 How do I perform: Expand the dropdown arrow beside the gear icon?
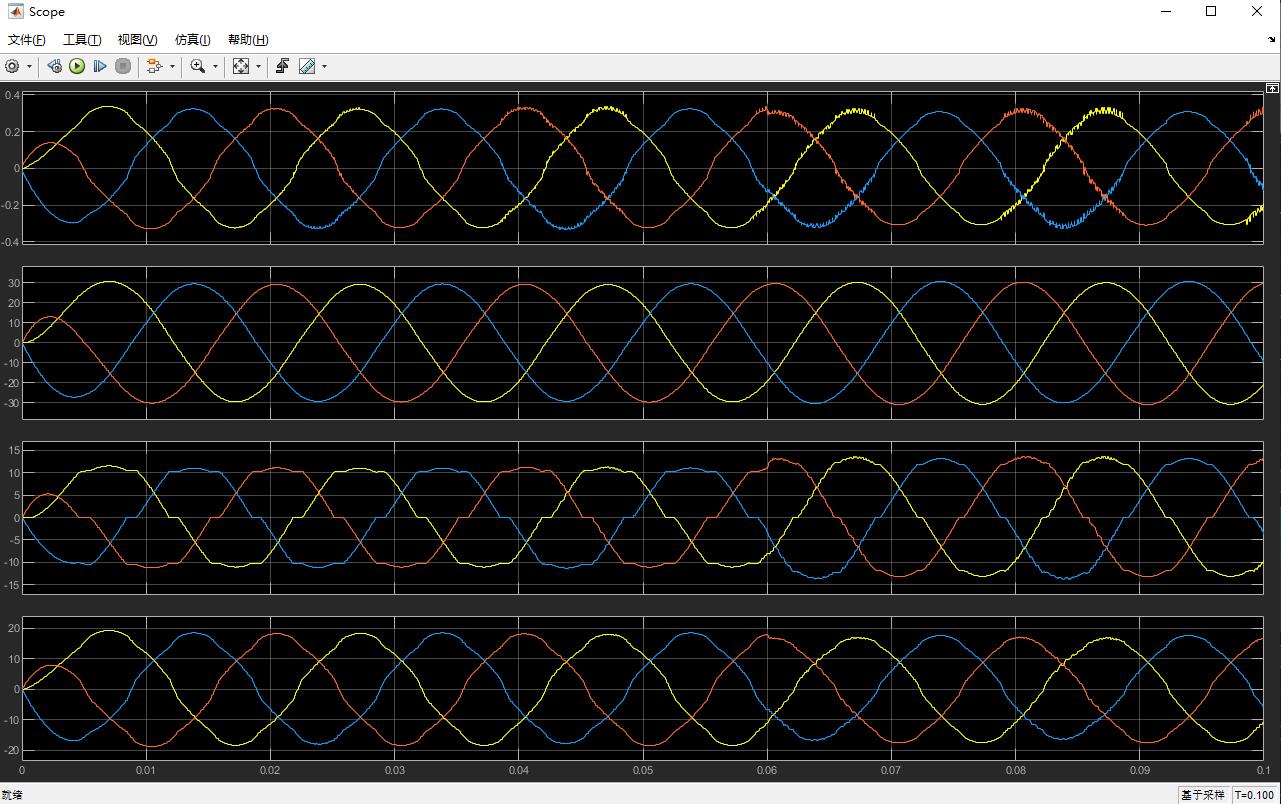coord(29,66)
